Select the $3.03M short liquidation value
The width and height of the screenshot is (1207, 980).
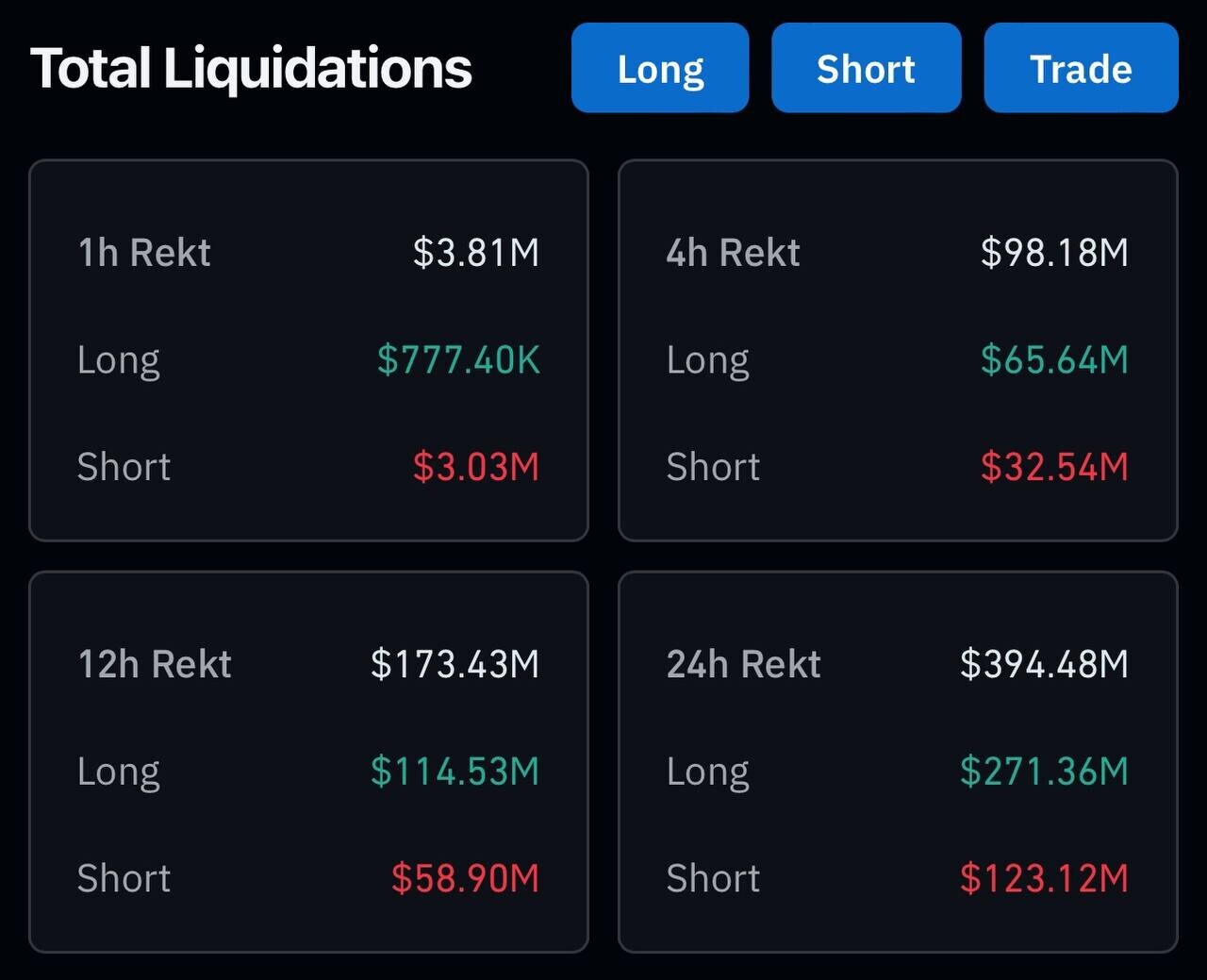476,467
